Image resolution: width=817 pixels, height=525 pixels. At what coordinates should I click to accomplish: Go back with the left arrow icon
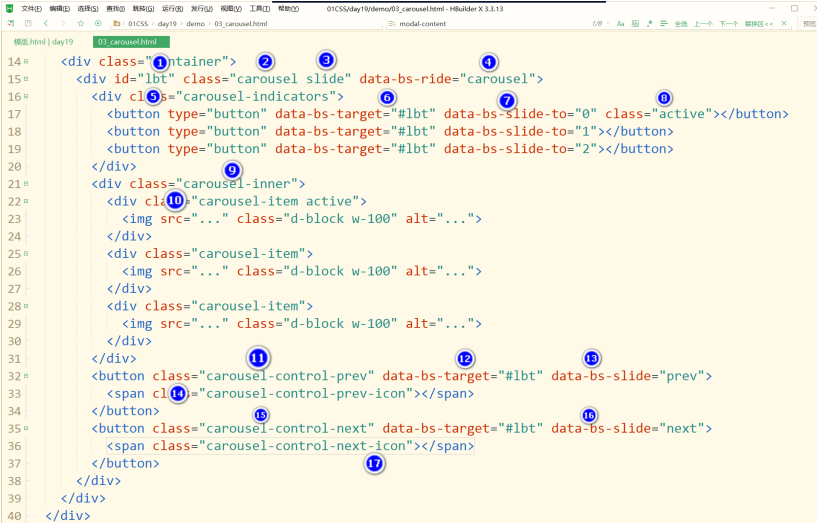(x=46, y=23)
